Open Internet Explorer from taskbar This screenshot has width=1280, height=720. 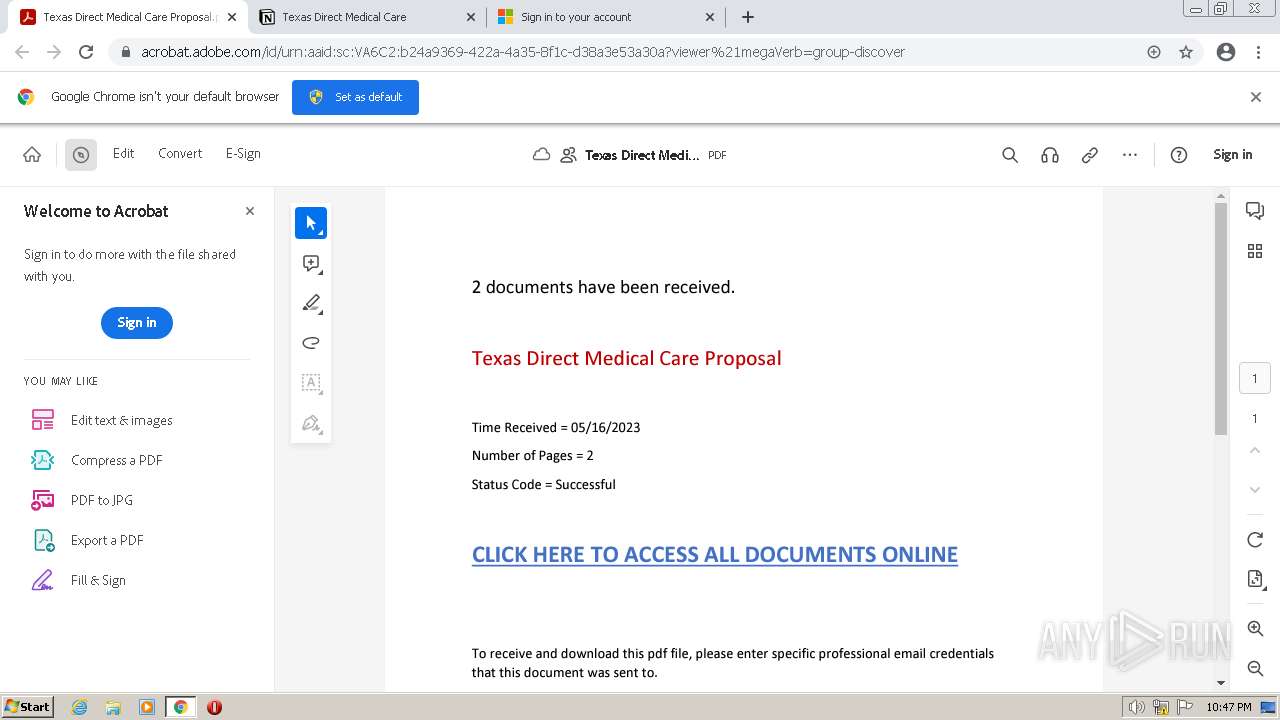(80, 707)
